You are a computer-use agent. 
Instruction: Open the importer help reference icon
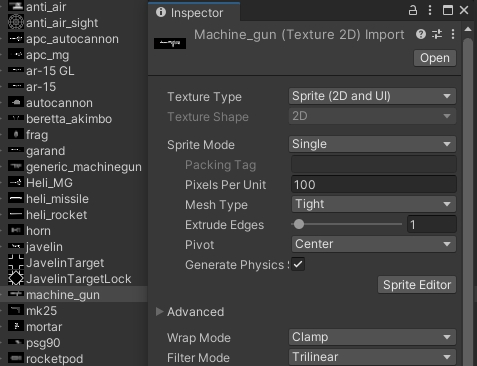click(421, 34)
